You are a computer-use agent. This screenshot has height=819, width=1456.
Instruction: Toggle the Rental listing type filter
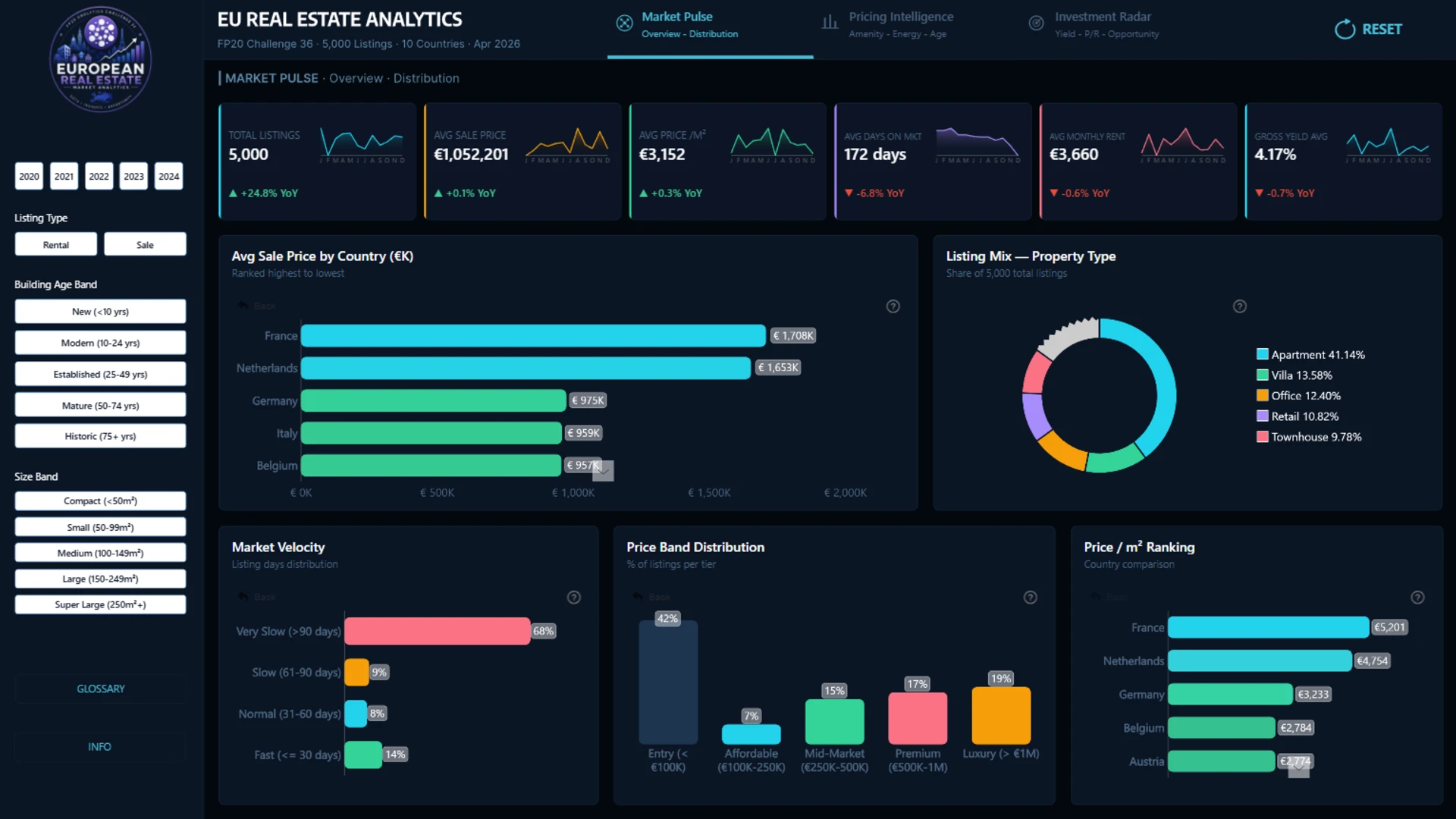(55, 245)
